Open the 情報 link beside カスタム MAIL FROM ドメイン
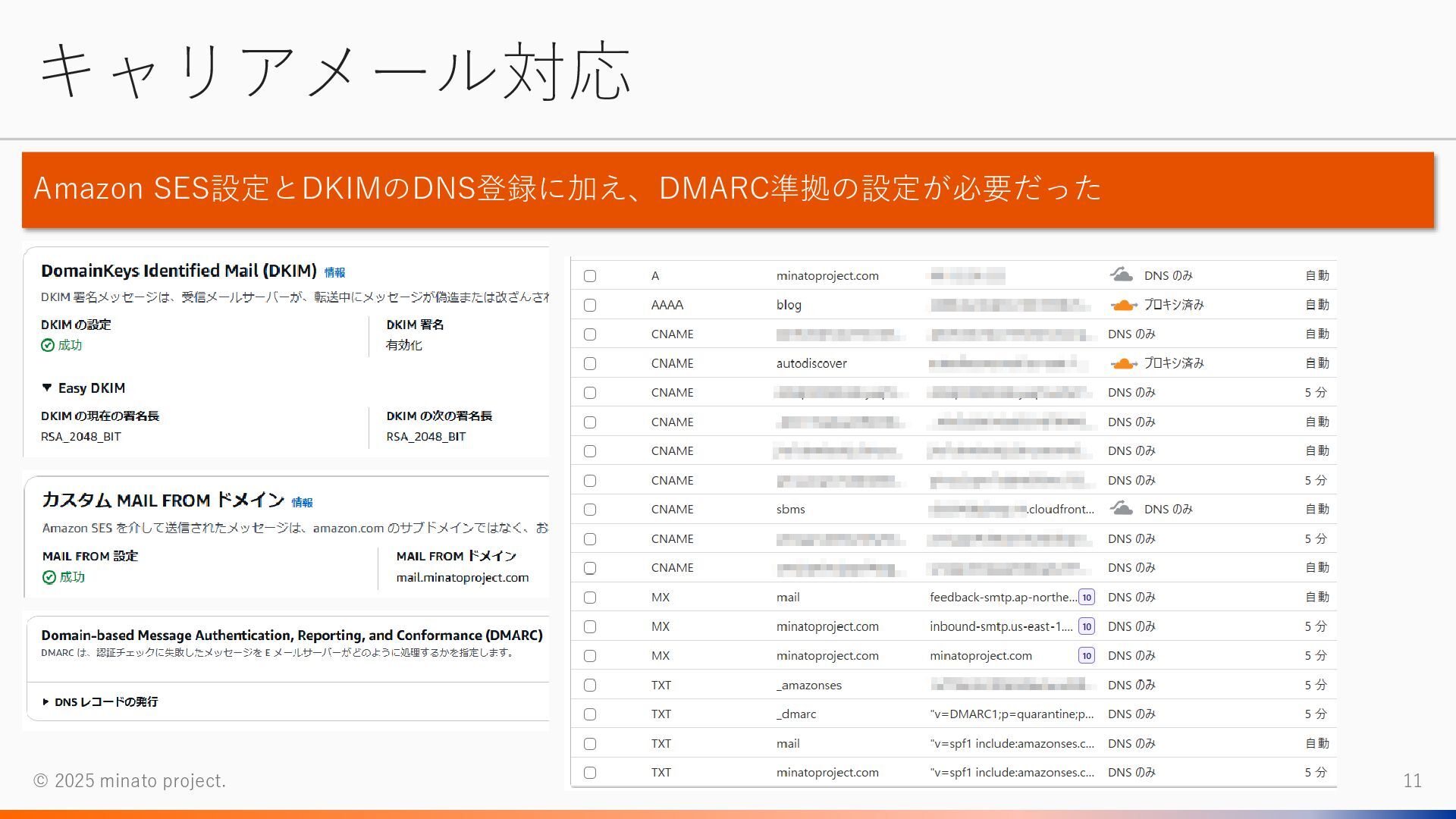Screen dimensions: 1456x819 302,503
